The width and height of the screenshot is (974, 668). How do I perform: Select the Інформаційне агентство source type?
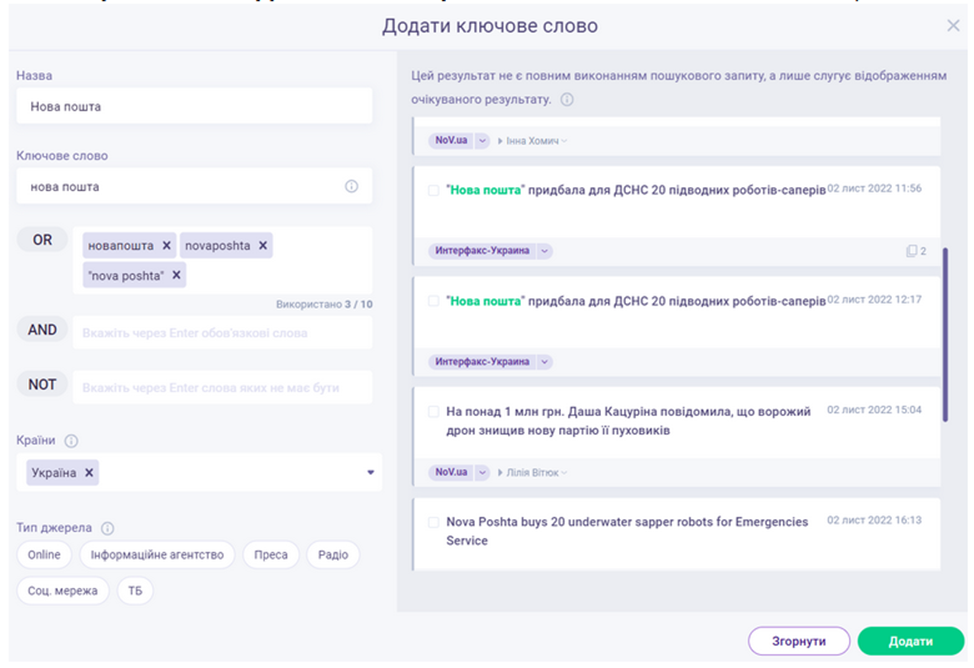pyautogui.click(x=157, y=555)
